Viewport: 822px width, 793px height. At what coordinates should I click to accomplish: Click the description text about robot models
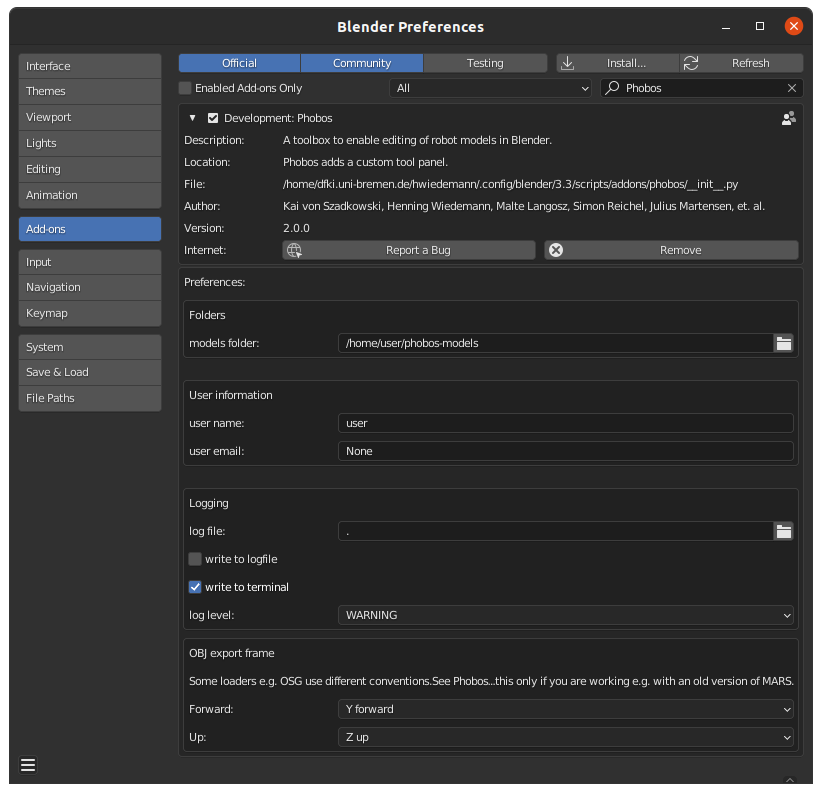click(x=417, y=140)
